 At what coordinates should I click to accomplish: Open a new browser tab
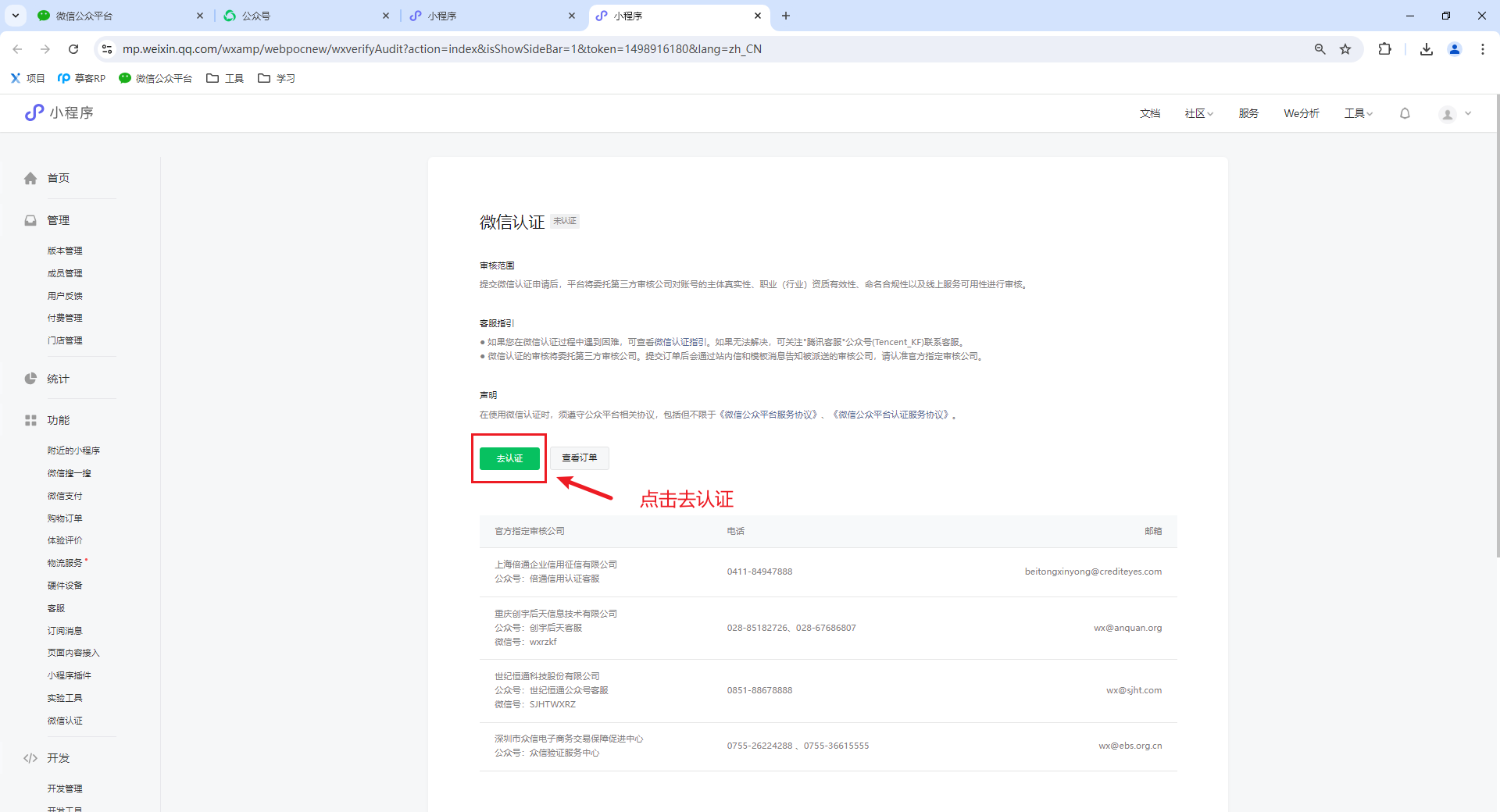[786, 16]
